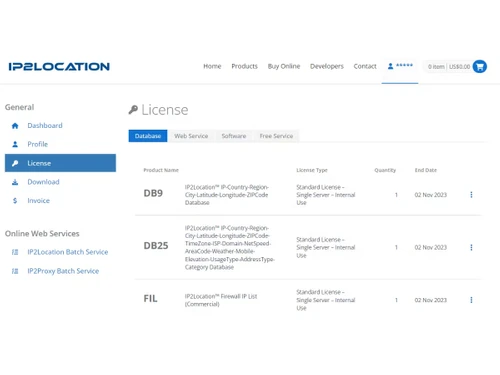
Task: Click the Download tray icon
Action: [15, 182]
